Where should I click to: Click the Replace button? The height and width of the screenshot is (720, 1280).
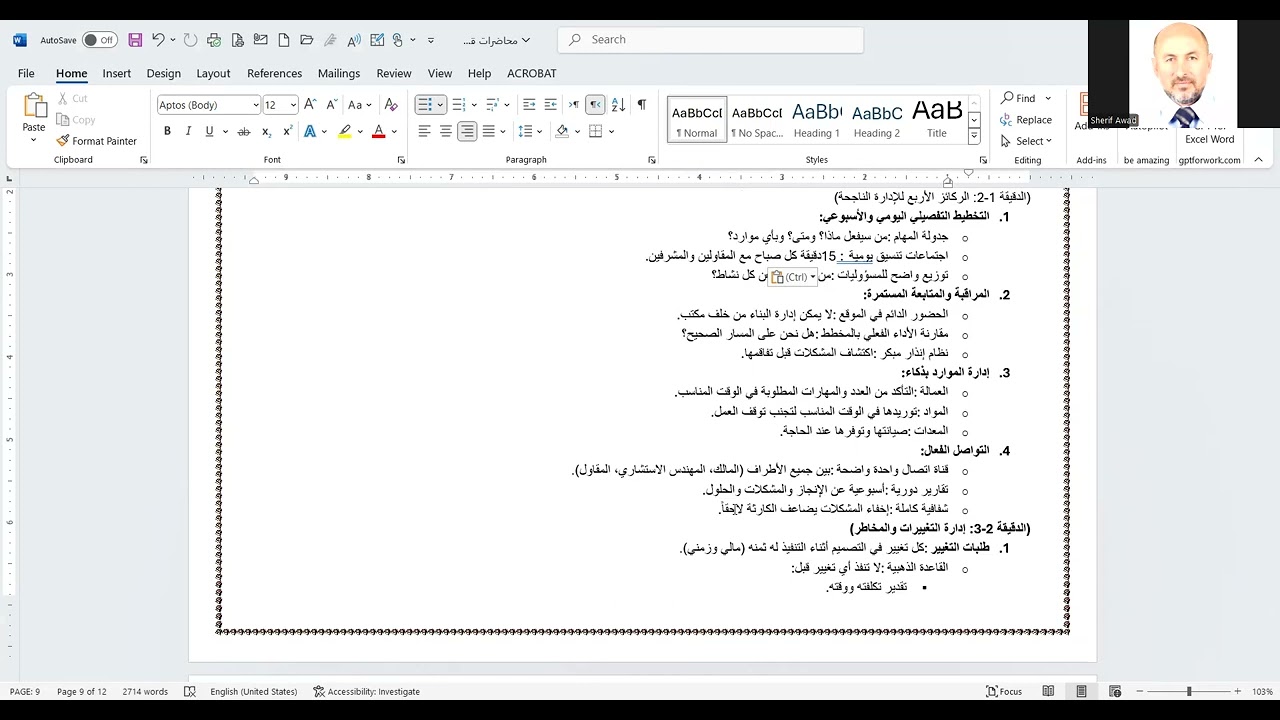click(x=1026, y=120)
